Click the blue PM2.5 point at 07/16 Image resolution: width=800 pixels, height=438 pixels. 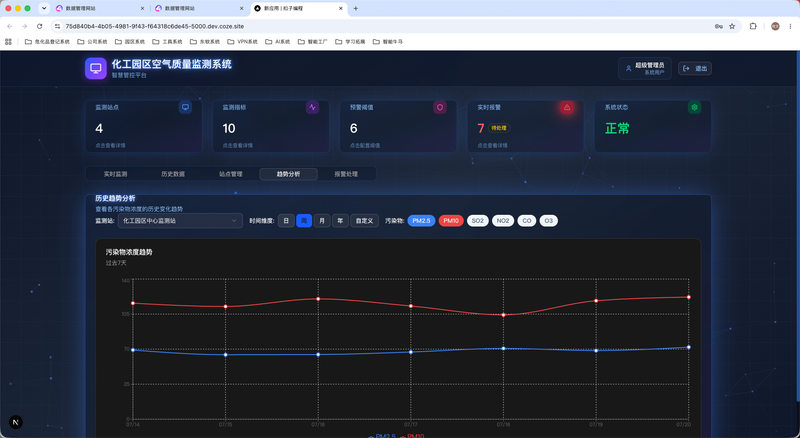[318, 354]
